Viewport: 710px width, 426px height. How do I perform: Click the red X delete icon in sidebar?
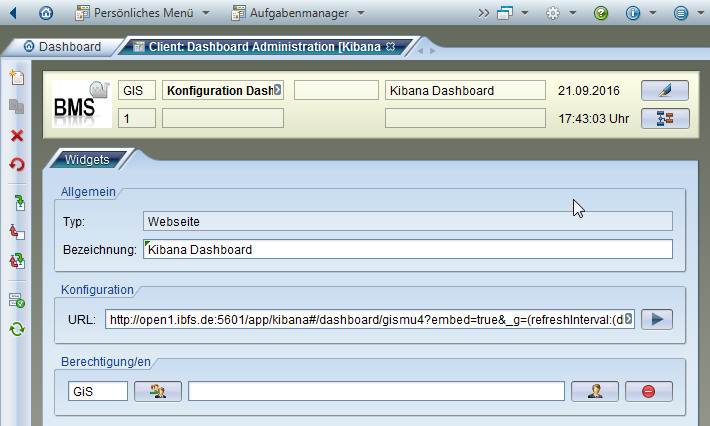(x=16, y=135)
